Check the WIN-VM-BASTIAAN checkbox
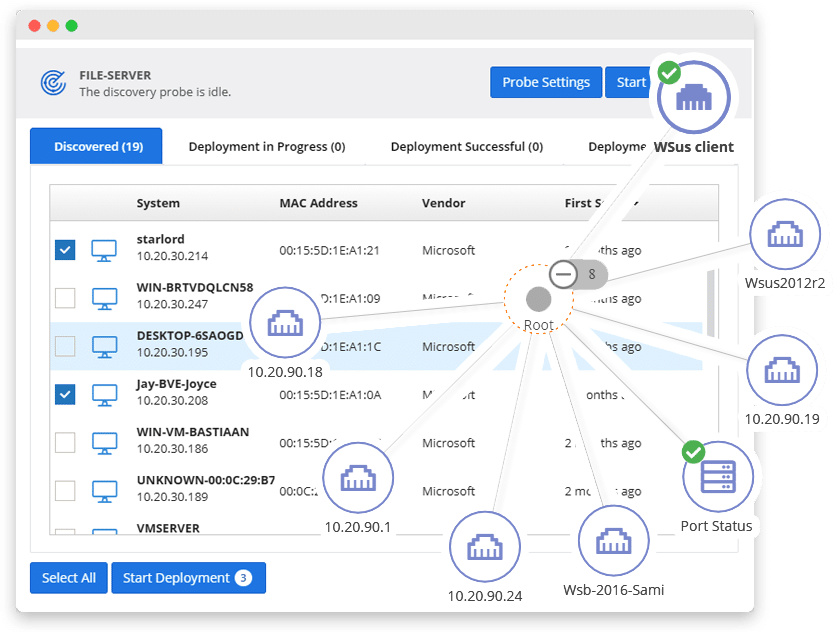 65,443
